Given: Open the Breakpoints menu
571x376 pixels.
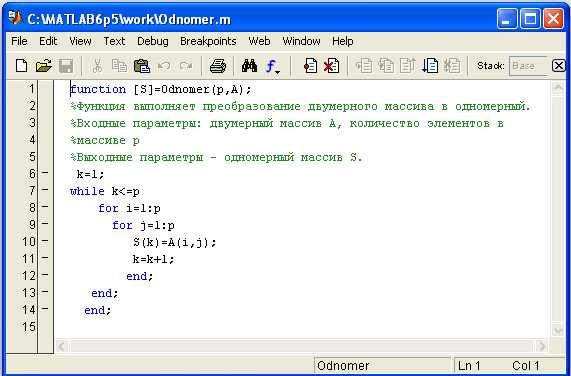Looking at the screenshot, I should coord(208,41).
